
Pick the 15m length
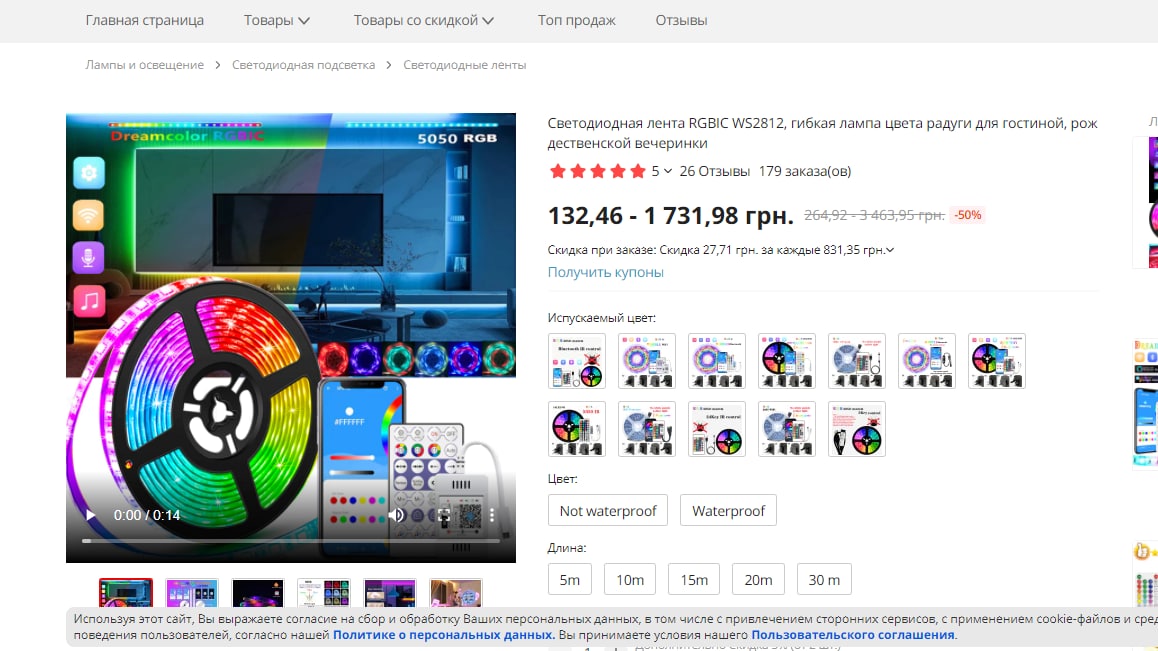693,579
